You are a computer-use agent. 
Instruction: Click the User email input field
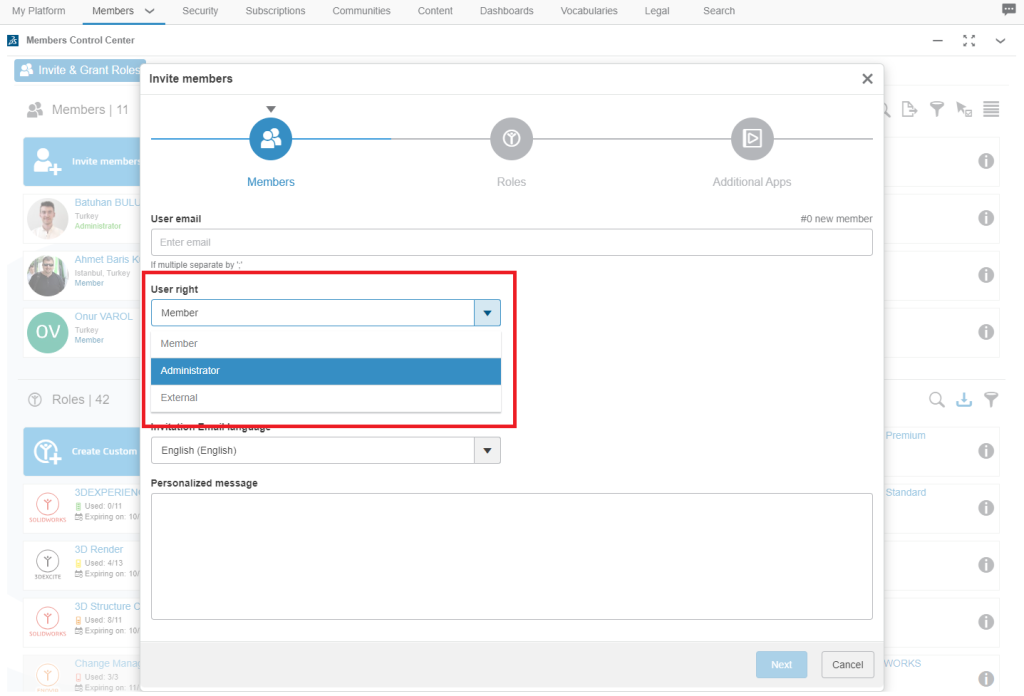(x=511, y=242)
